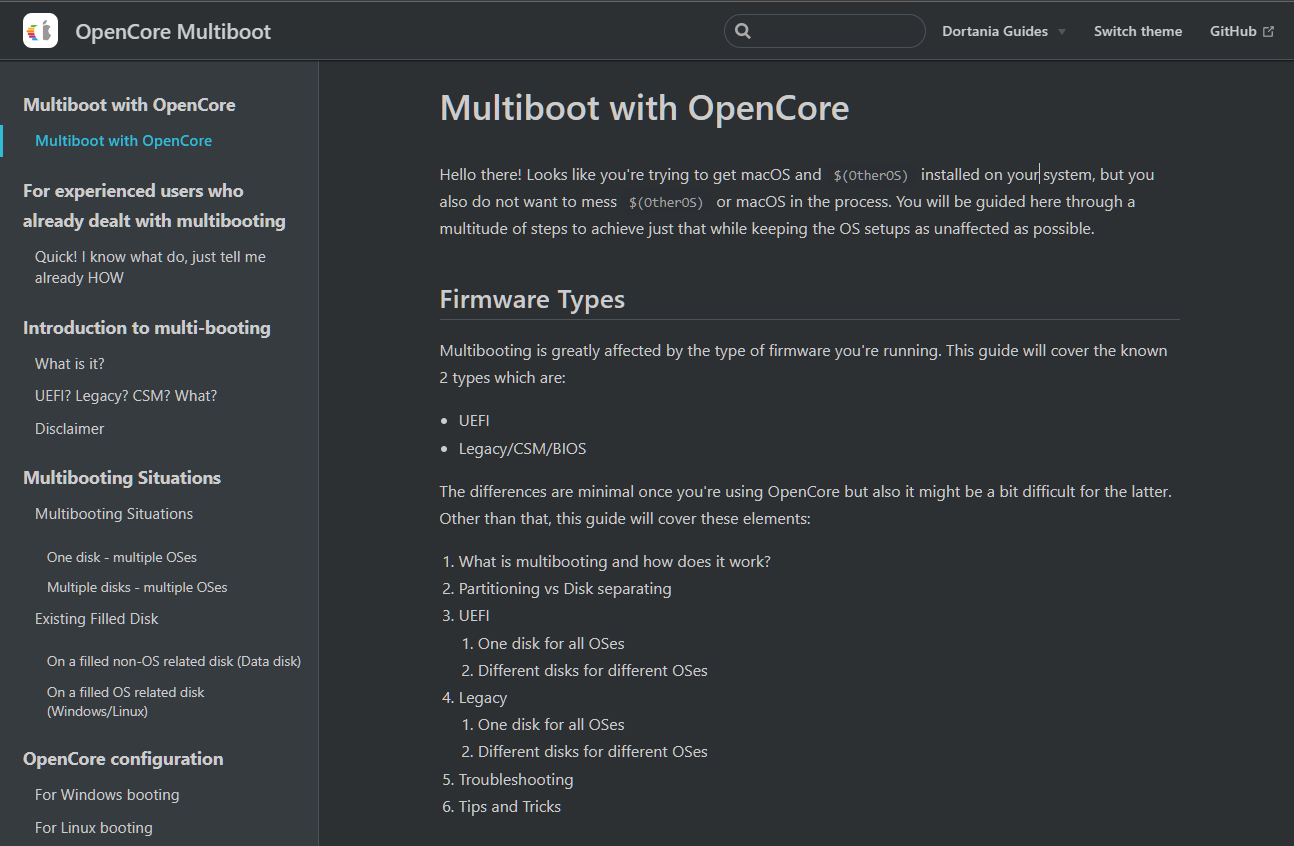Viewport: 1294px width, 846px height.
Task: Open the 'What is it?' page
Action: 70,364
